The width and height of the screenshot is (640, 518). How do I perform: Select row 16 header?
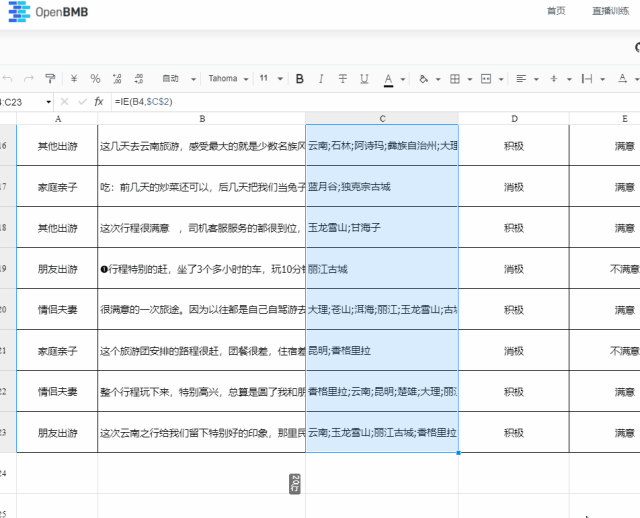[x=8, y=145]
